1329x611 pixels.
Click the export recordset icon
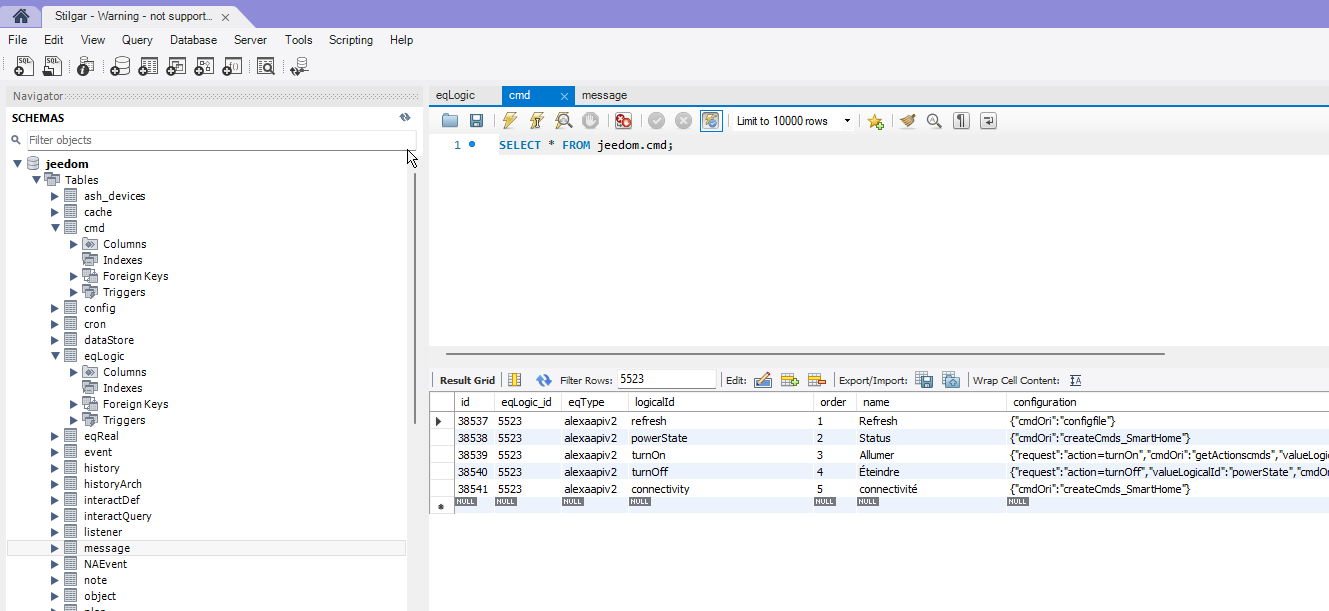925,380
